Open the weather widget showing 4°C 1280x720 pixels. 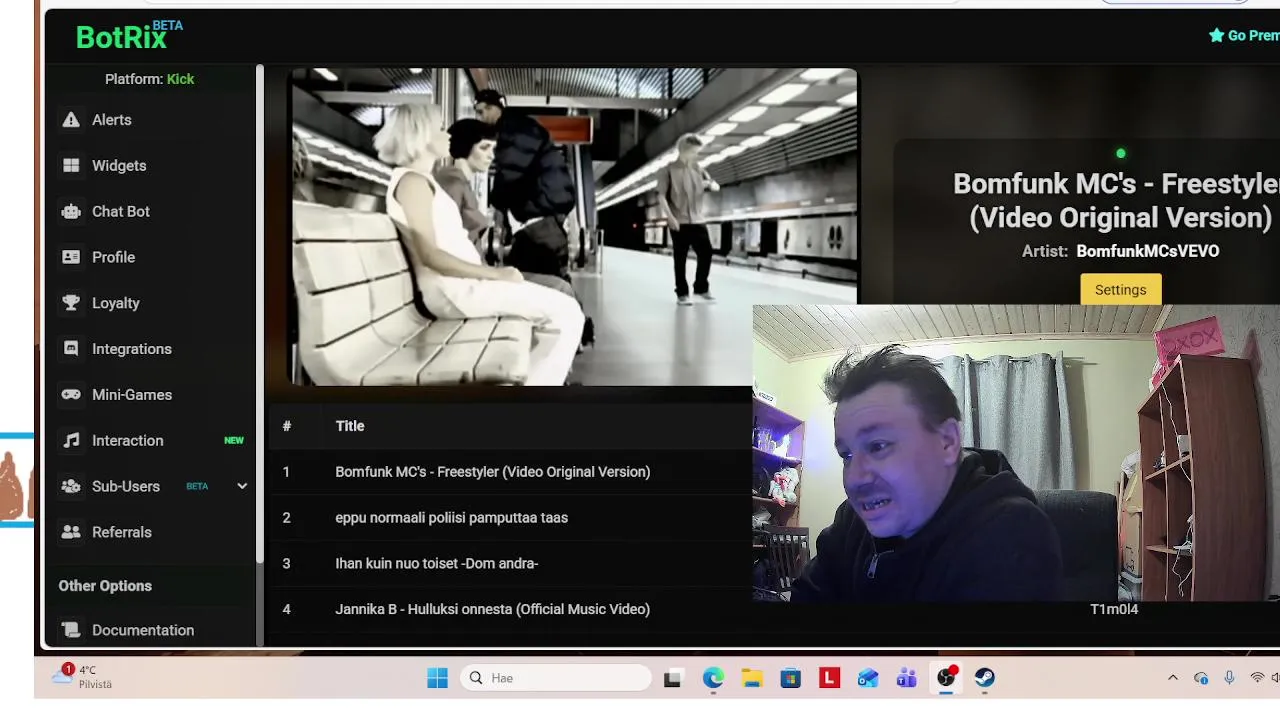[x=84, y=677]
